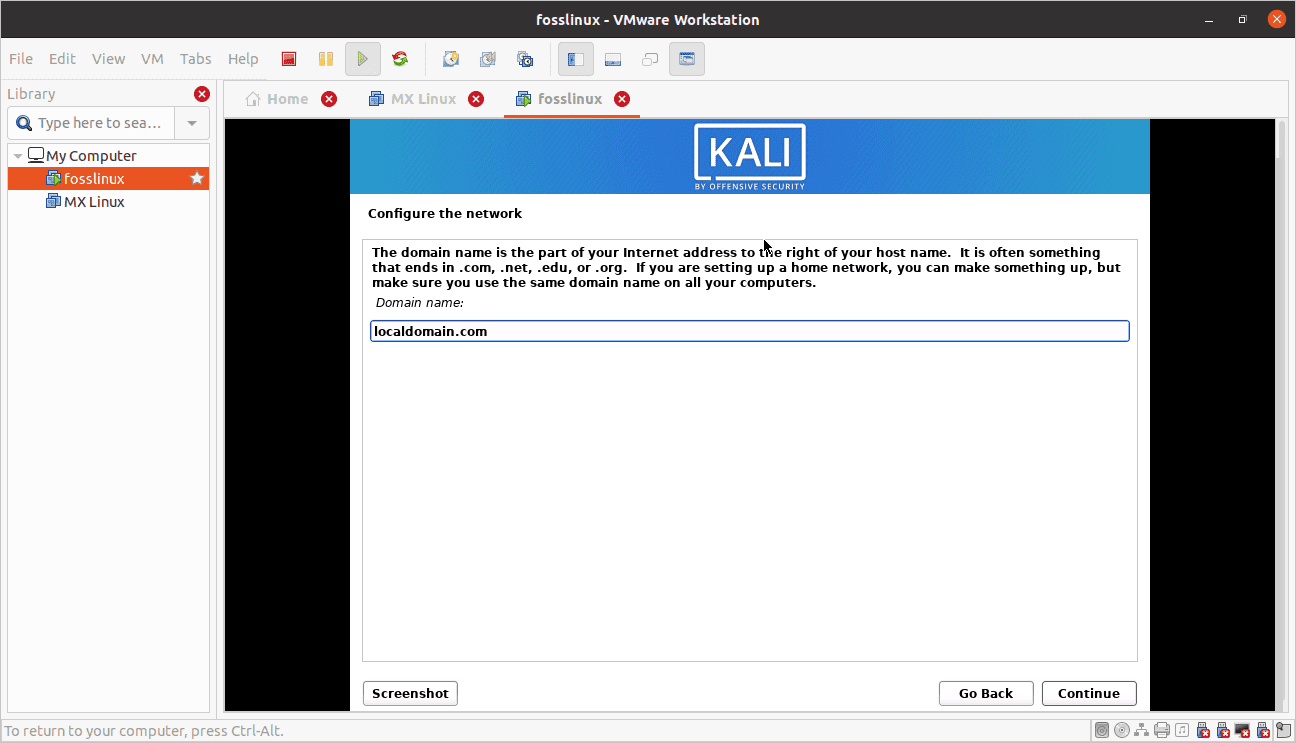The height and width of the screenshot is (743, 1296).
Task: Collapse the My Computer tree node
Action: click(18, 156)
